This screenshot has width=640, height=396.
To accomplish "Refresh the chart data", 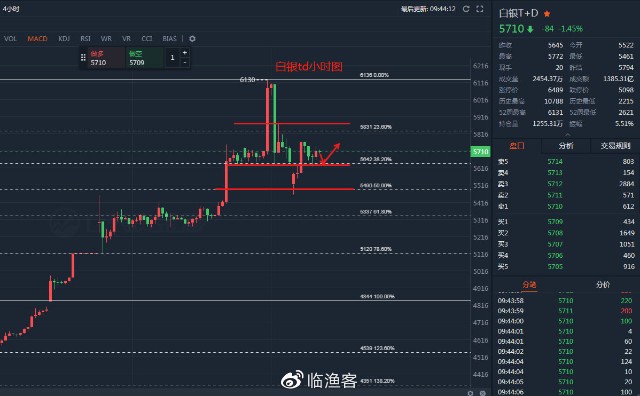I will pos(466,9).
